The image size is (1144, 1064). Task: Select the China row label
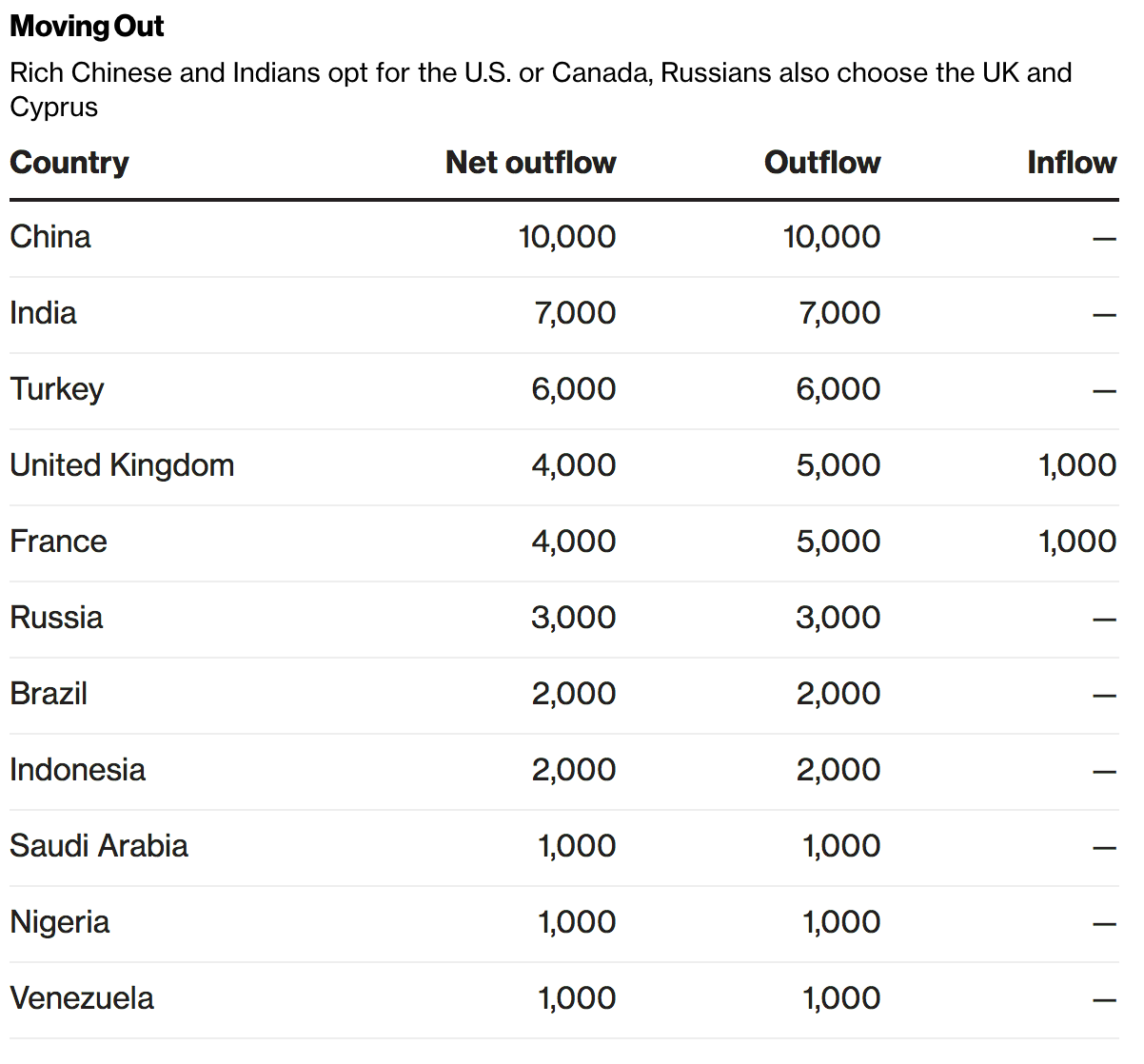50,237
